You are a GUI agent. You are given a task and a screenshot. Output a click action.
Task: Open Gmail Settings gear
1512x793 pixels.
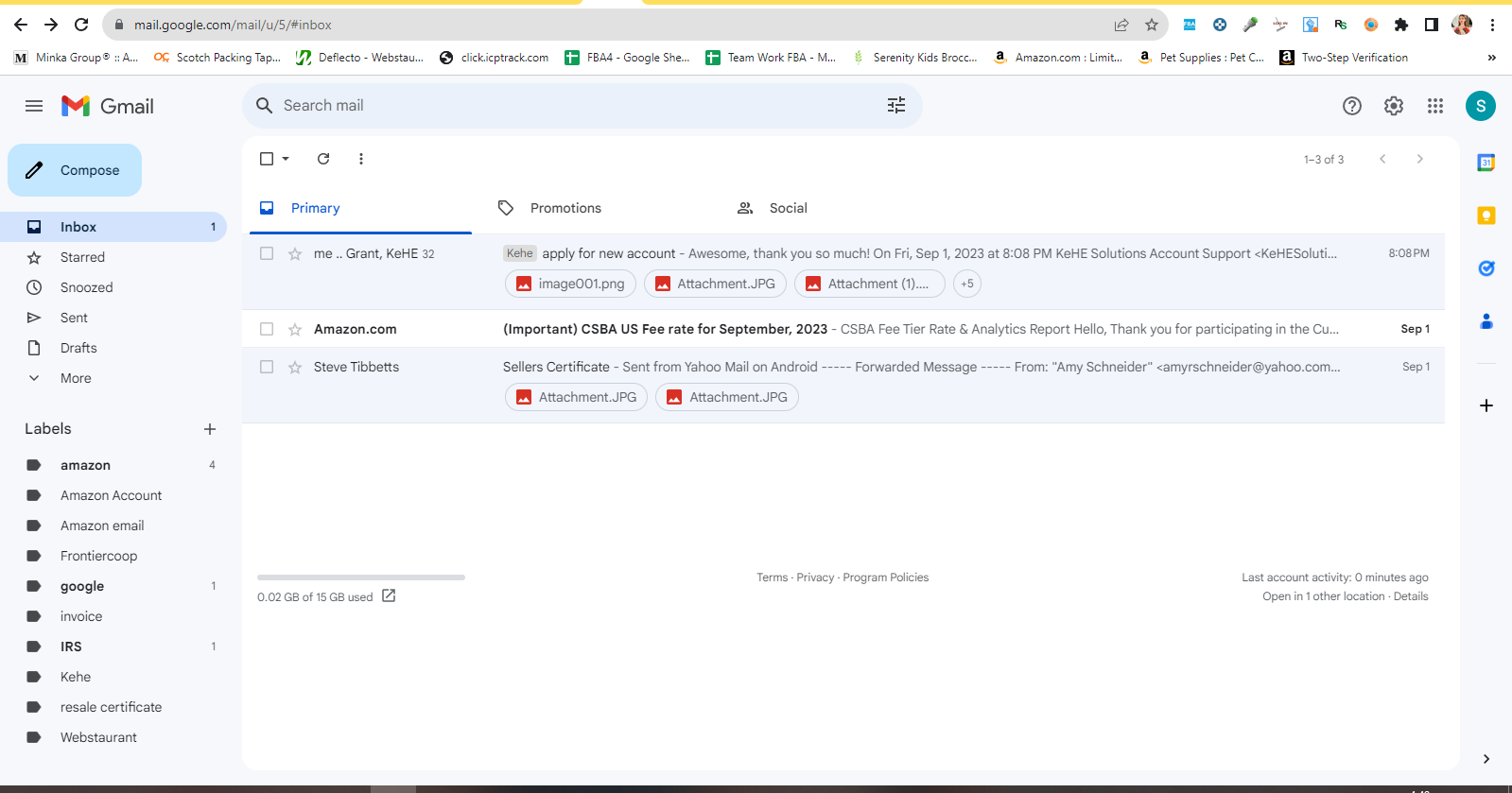[1394, 106]
